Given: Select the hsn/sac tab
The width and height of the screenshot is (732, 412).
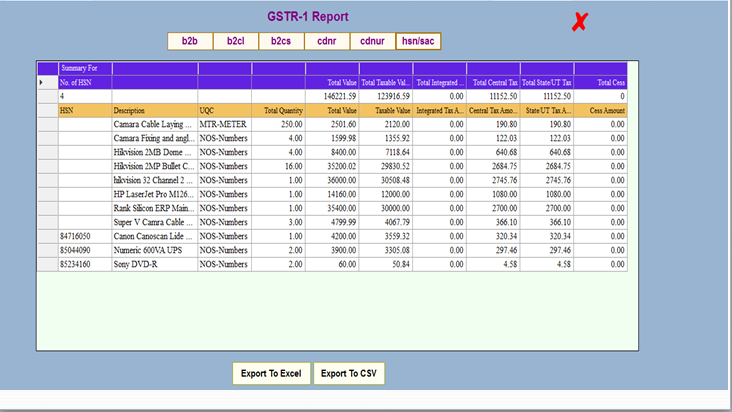Looking at the screenshot, I should tap(418, 41).
